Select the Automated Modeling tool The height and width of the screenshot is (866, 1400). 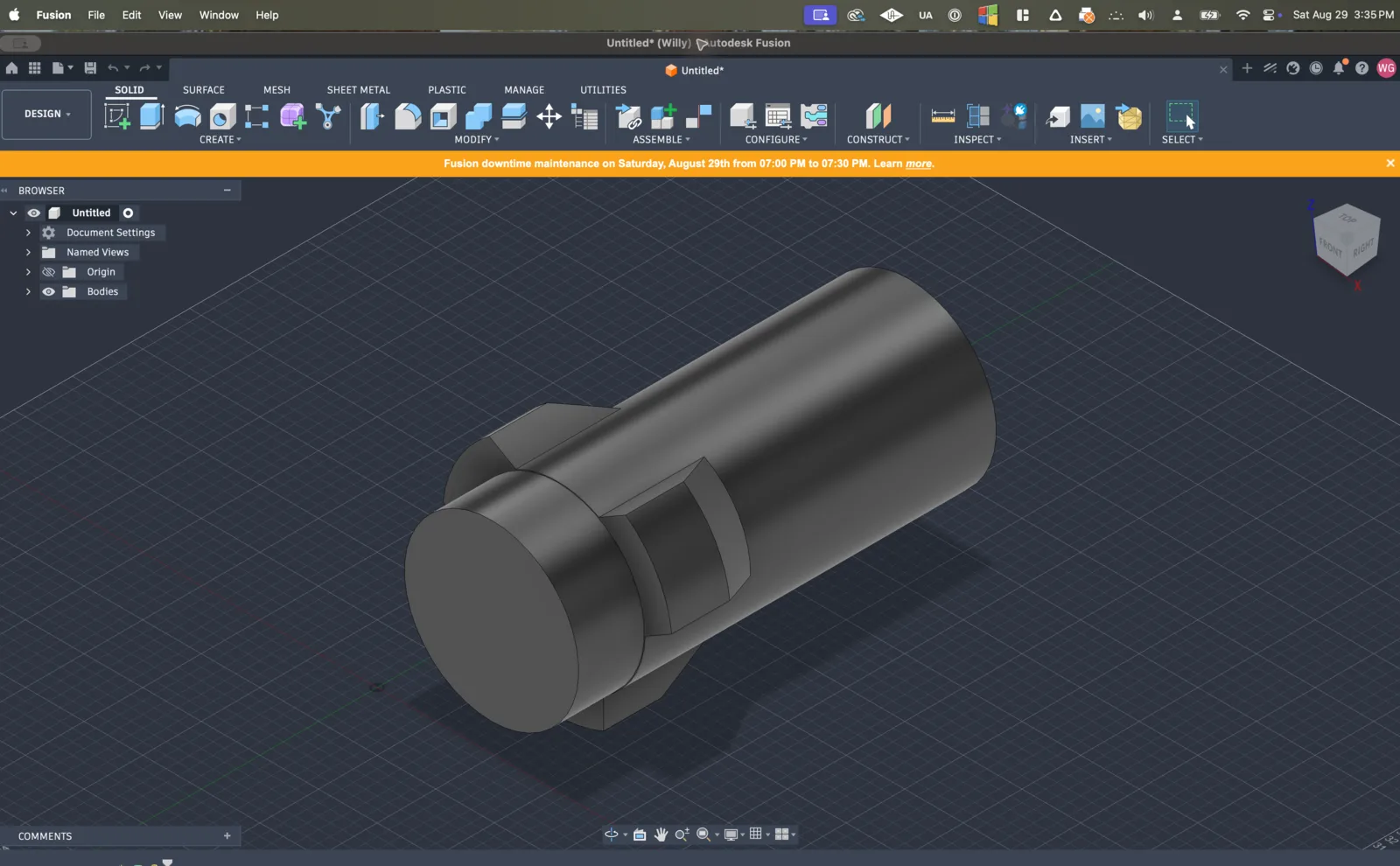coord(328,116)
